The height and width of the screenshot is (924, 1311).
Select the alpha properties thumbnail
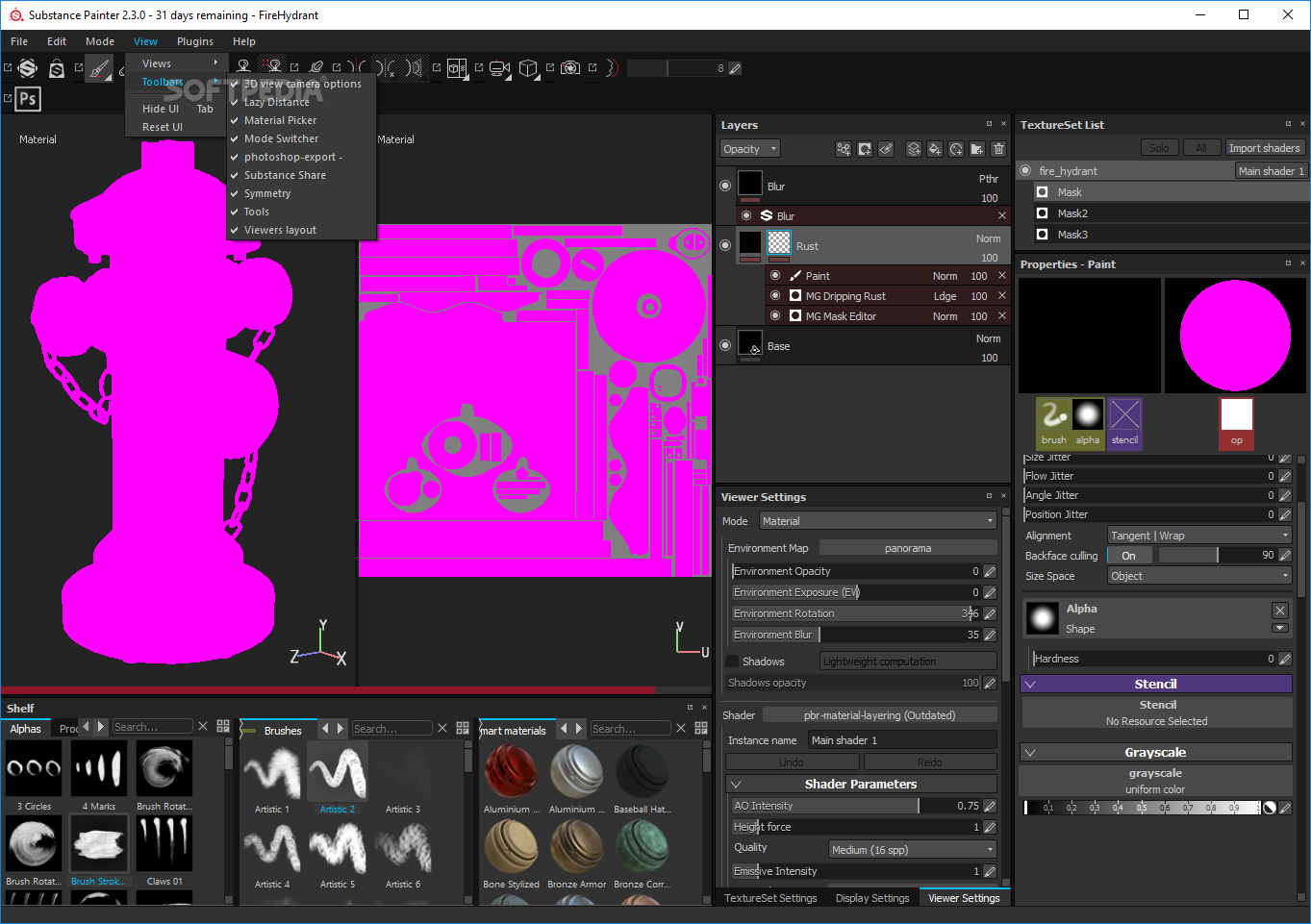click(x=1088, y=423)
